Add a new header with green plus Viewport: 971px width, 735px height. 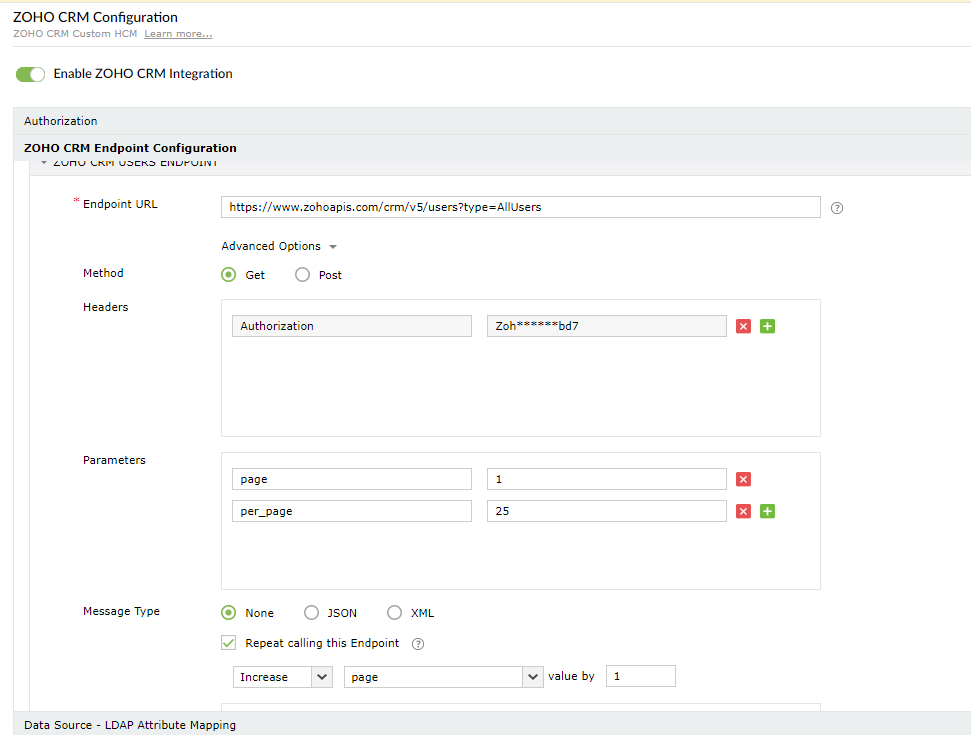767,326
